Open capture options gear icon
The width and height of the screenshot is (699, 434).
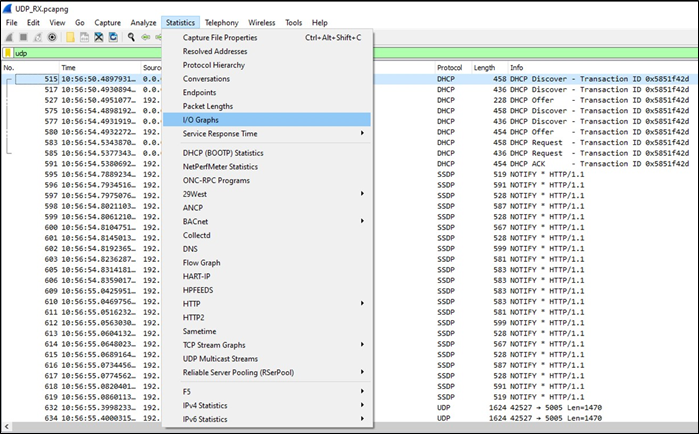[52, 37]
